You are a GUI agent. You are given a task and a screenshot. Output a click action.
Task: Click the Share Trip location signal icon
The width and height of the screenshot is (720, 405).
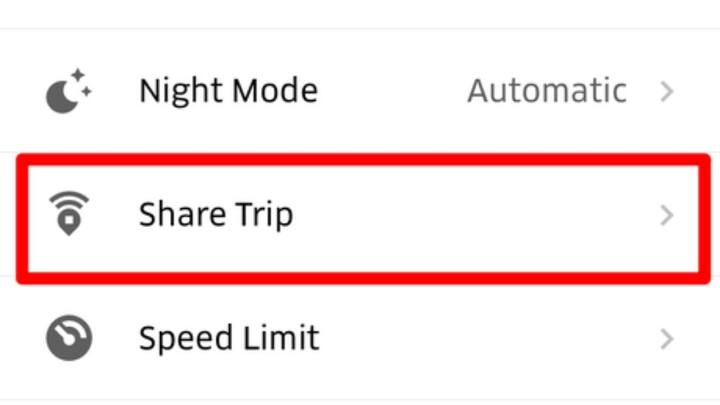[x=69, y=213]
